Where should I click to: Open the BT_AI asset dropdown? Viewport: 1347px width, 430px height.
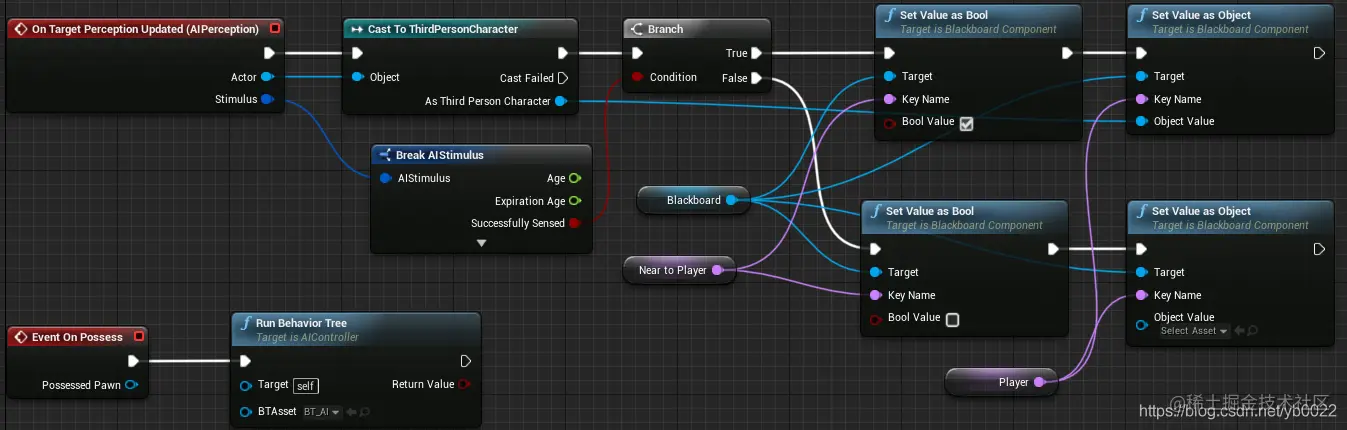pos(322,411)
